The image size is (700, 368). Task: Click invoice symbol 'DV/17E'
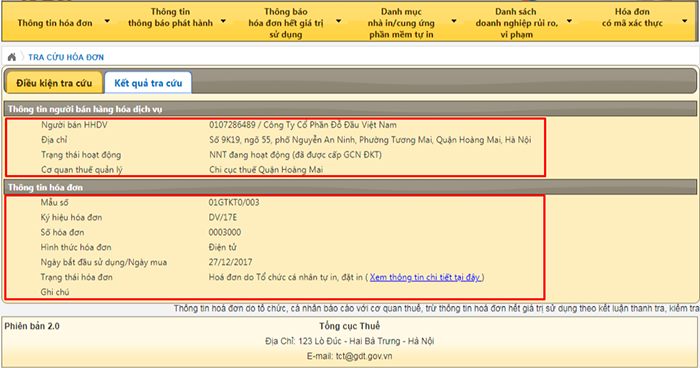[223, 217]
